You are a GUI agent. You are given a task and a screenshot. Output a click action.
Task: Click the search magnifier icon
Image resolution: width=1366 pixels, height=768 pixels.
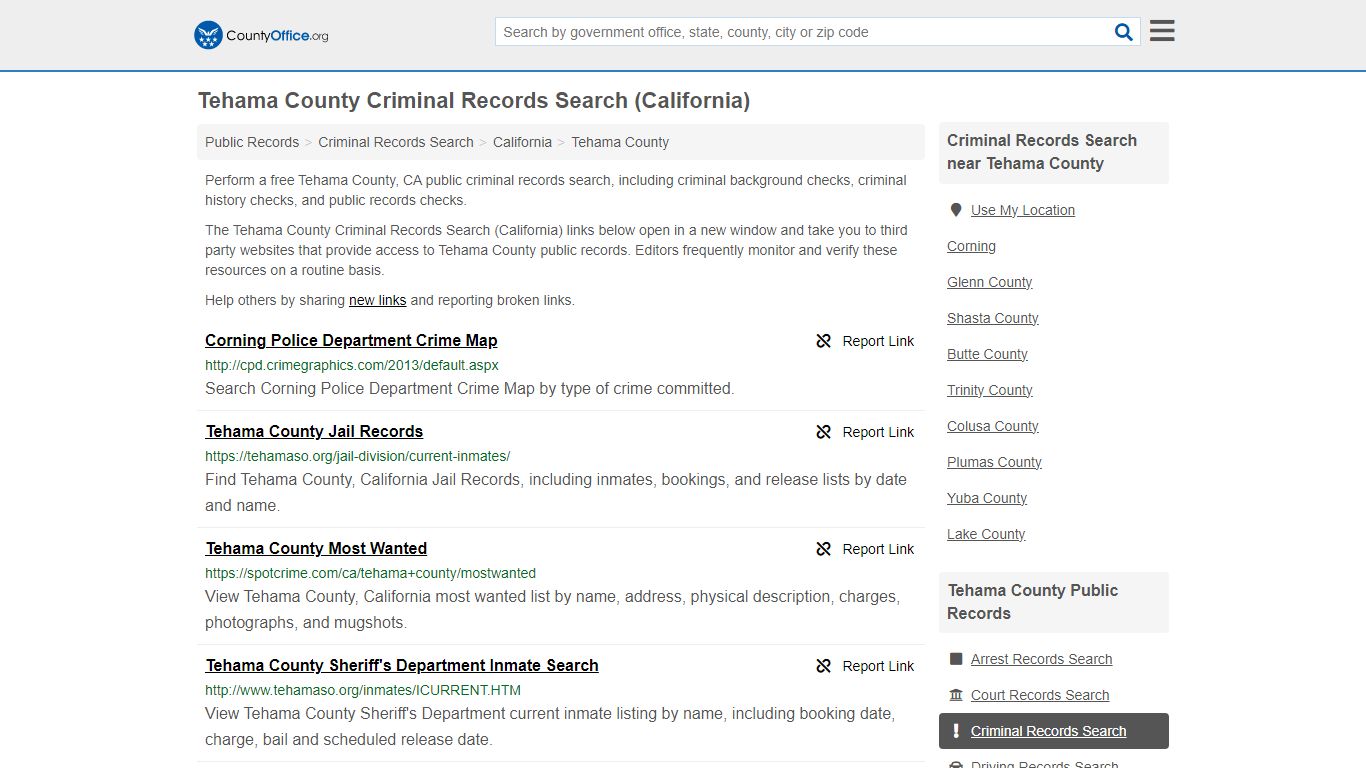pos(1124,32)
